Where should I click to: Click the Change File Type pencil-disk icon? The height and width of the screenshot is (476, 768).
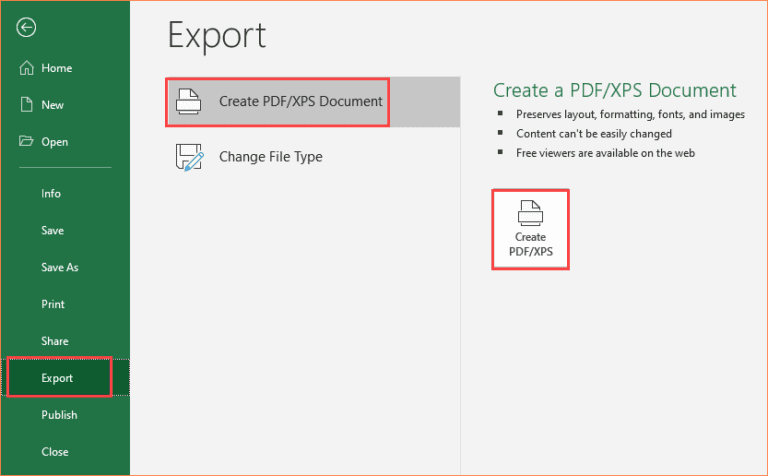coord(189,157)
